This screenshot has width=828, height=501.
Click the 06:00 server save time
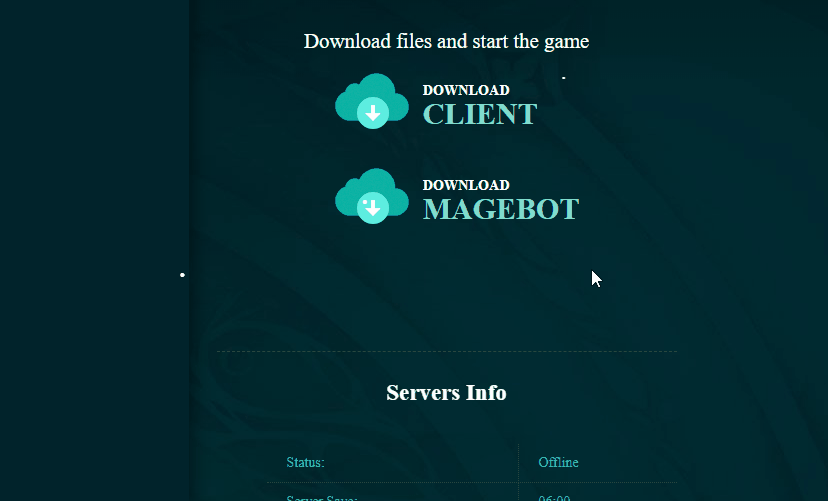coord(554,496)
